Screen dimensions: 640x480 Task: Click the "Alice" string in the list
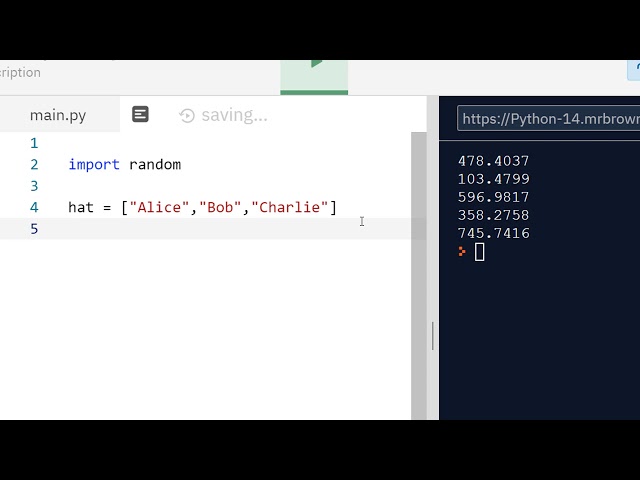[159, 207]
